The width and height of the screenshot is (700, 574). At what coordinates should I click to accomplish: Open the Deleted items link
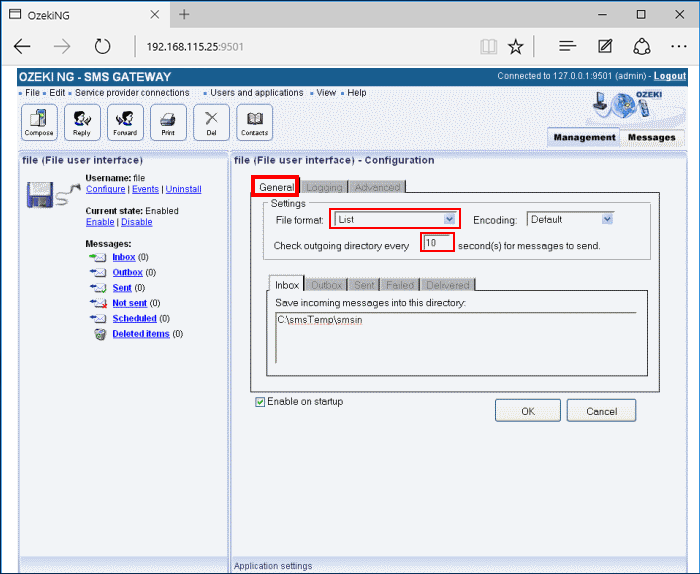pos(141,334)
